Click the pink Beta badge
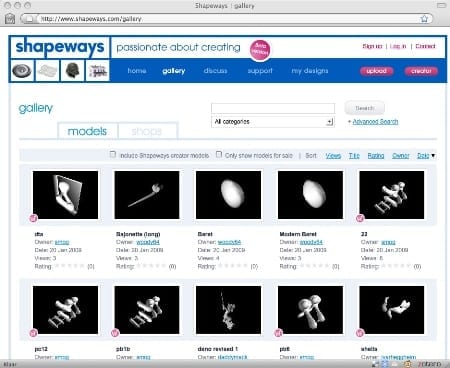 260,50
